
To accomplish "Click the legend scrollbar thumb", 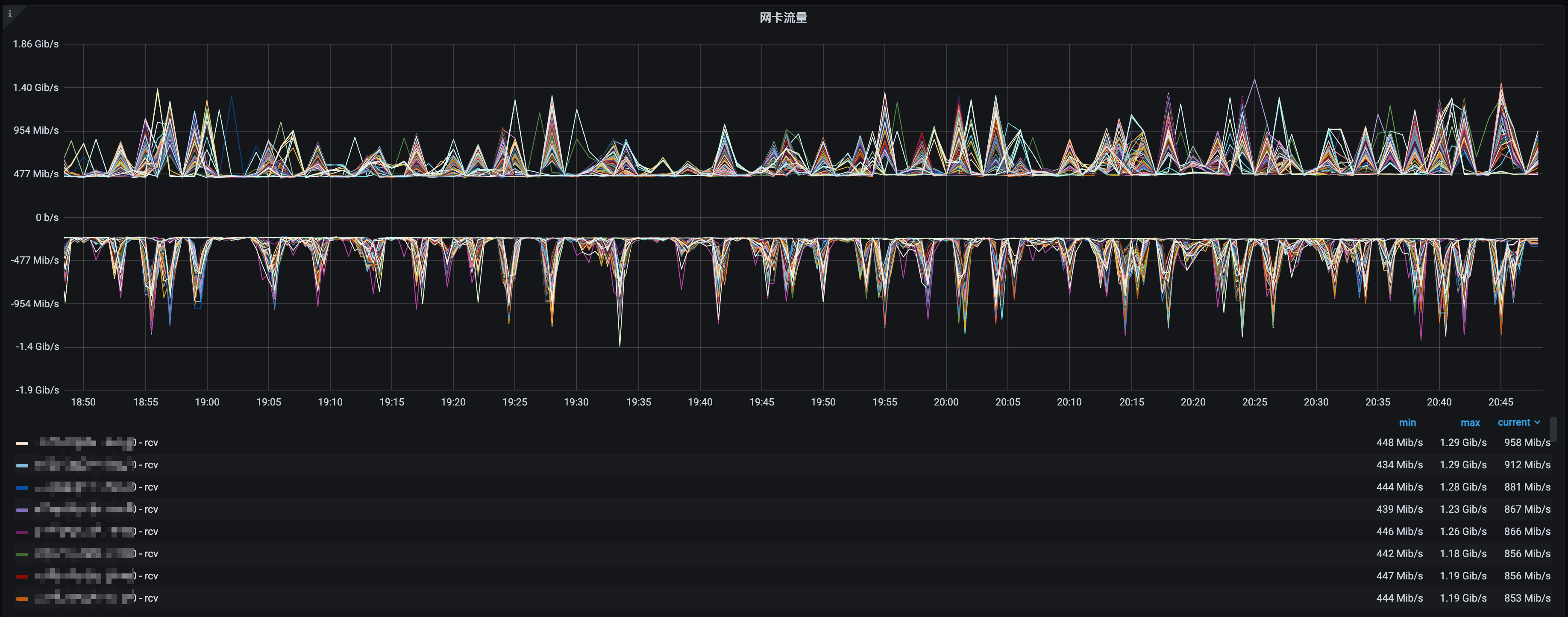I will pos(1553,429).
